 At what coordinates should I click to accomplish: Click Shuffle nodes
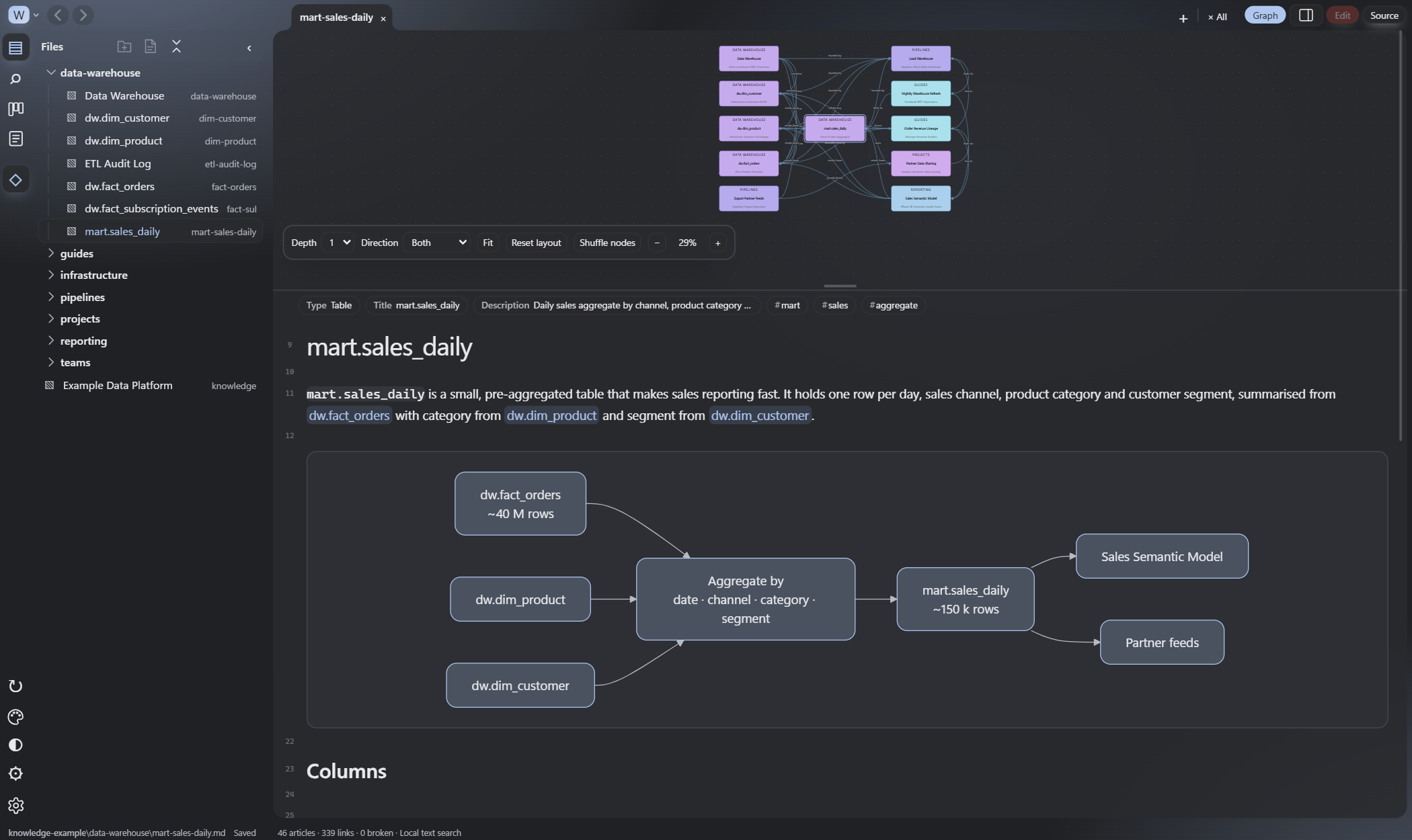607,243
